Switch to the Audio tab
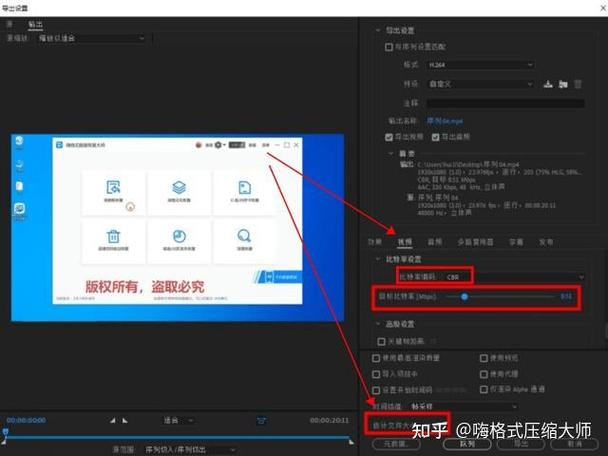608x456 pixels. pyautogui.click(x=435, y=242)
